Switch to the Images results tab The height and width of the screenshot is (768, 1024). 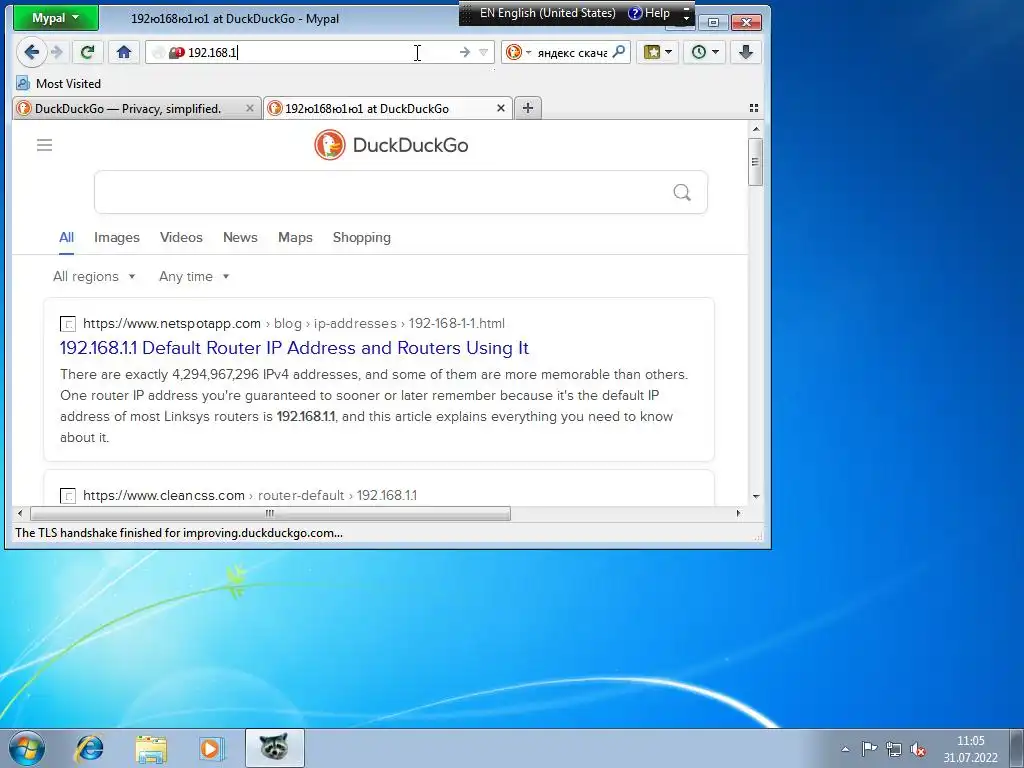tap(117, 238)
